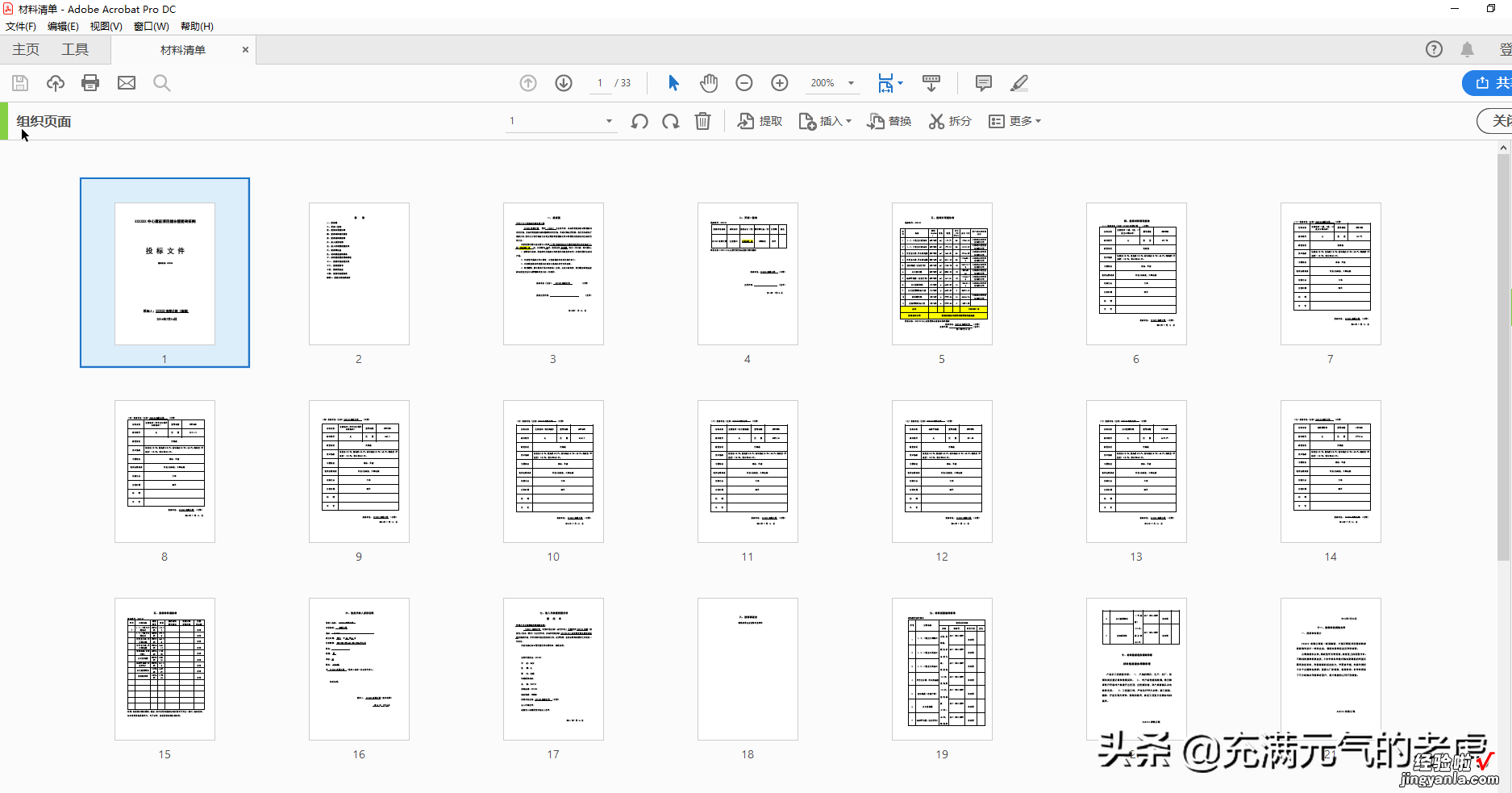Click the email envelope icon
The width and height of the screenshot is (1512, 793).
[x=127, y=83]
